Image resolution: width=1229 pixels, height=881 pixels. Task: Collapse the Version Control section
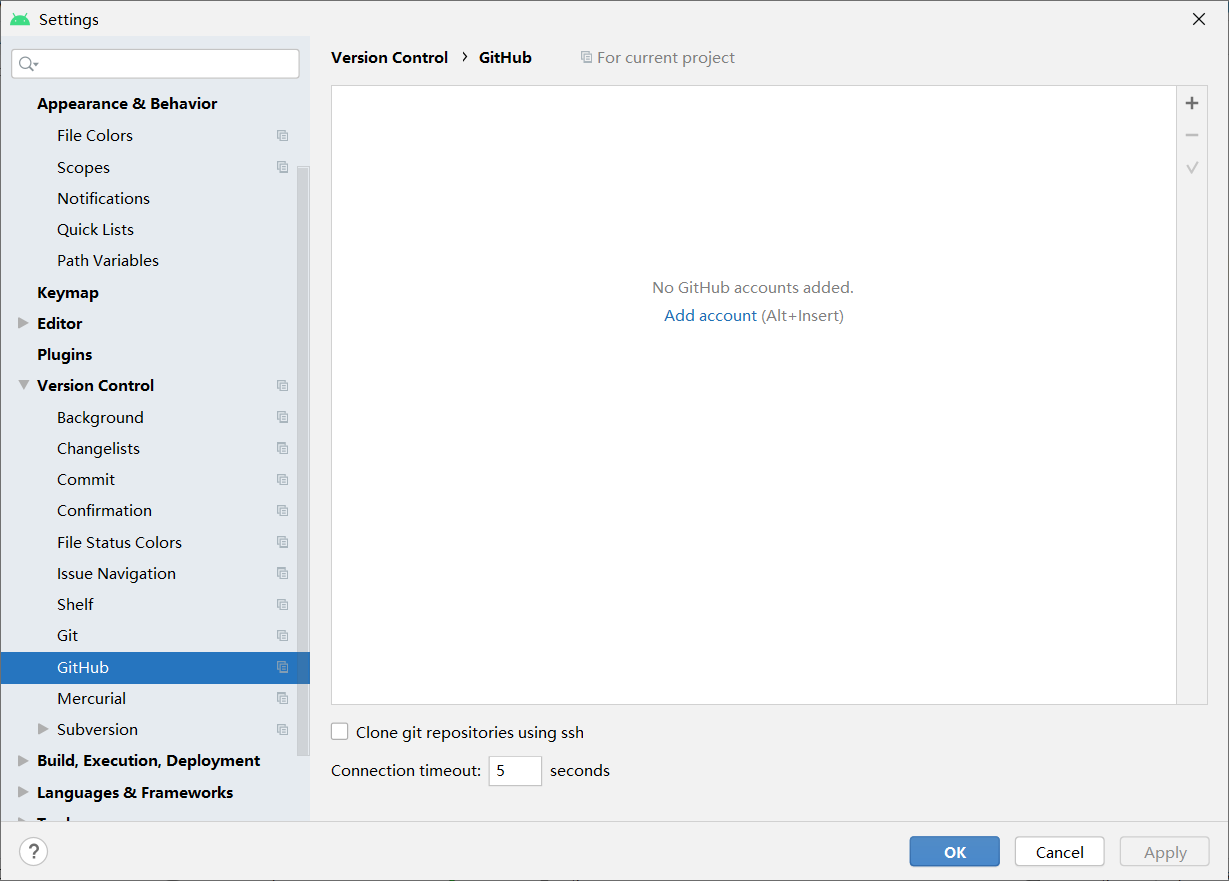[24, 385]
